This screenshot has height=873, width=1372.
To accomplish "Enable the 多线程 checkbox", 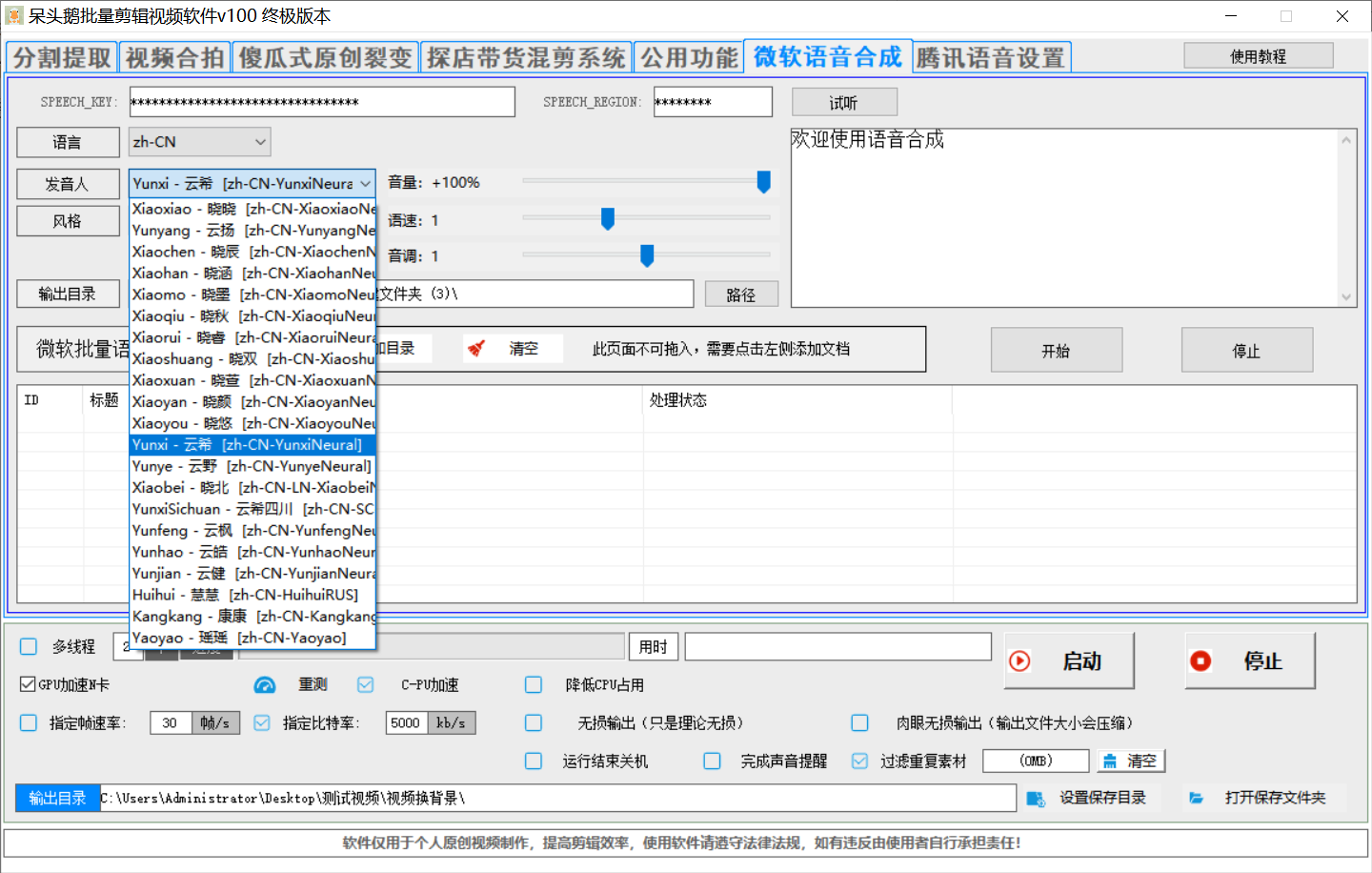I will pyautogui.click(x=29, y=646).
